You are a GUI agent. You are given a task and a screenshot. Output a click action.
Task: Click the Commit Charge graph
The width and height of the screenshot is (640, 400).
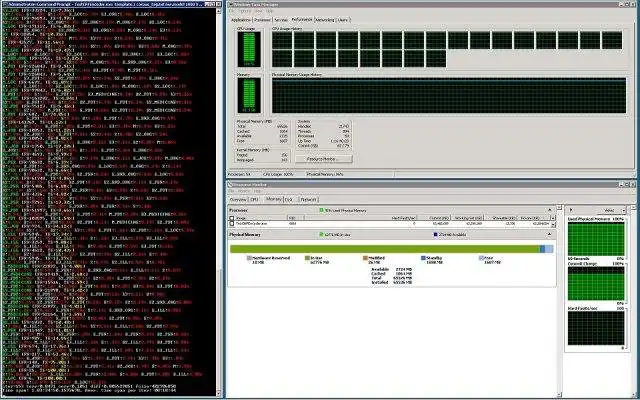click(596, 284)
